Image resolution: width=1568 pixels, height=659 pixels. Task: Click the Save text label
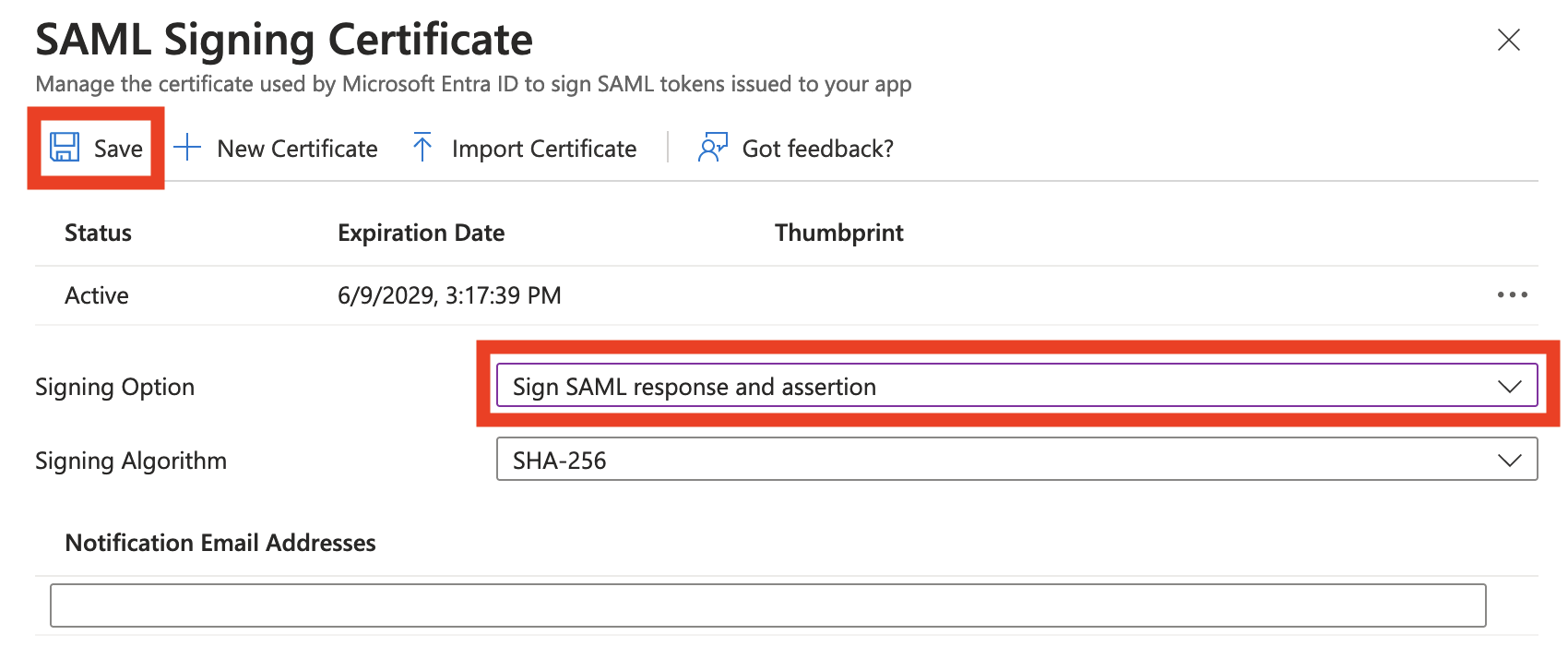[x=118, y=149]
